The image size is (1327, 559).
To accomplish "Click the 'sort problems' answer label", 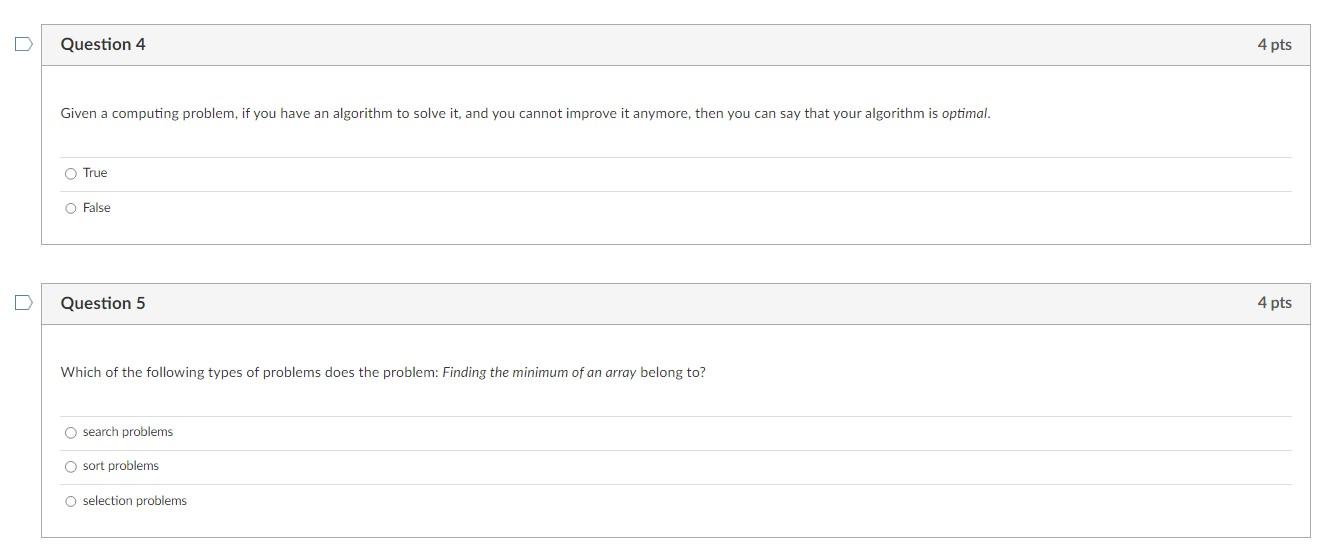I will pyautogui.click(x=121, y=466).
